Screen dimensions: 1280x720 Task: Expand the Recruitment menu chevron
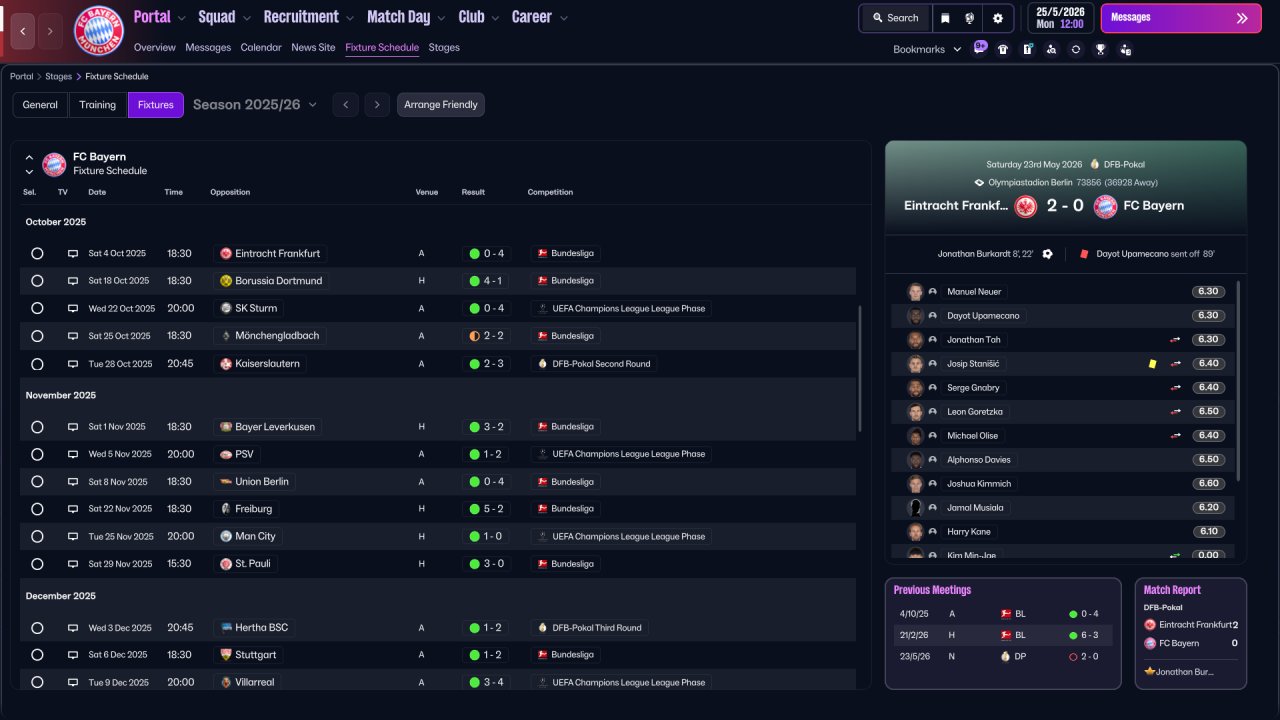pos(349,18)
